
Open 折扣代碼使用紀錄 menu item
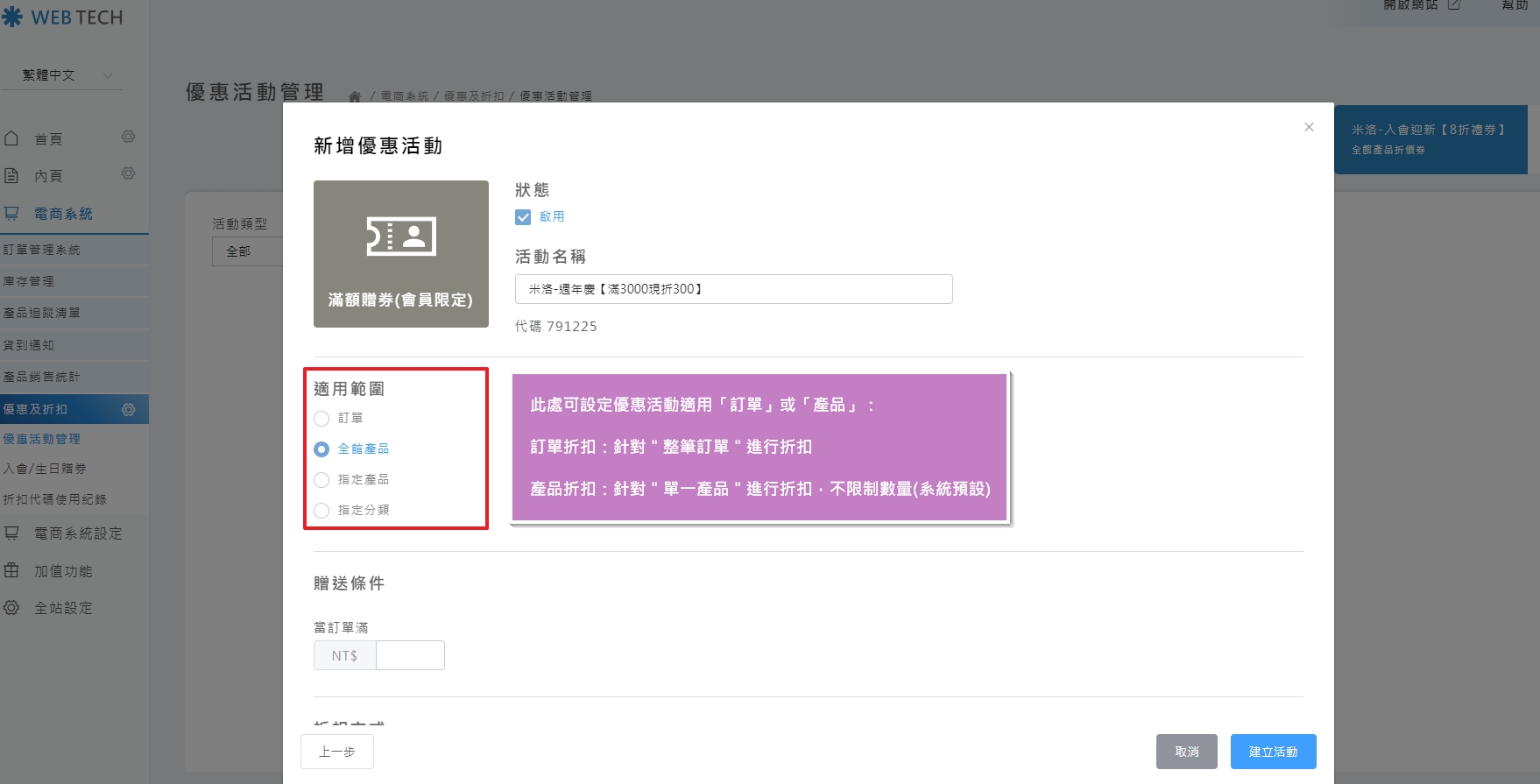tap(54, 499)
